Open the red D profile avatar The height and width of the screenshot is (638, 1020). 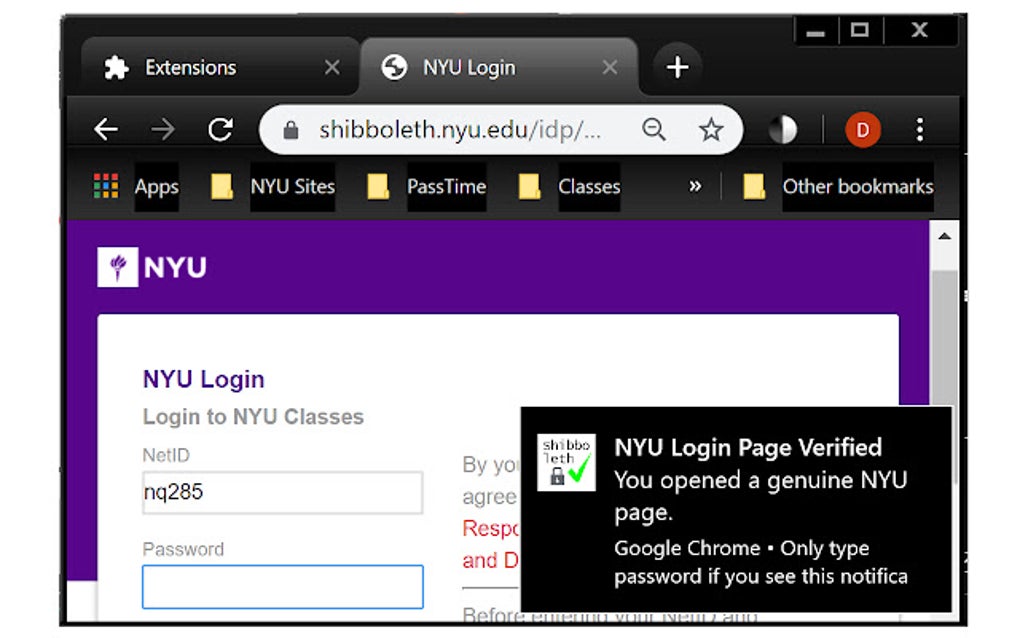point(862,129)
